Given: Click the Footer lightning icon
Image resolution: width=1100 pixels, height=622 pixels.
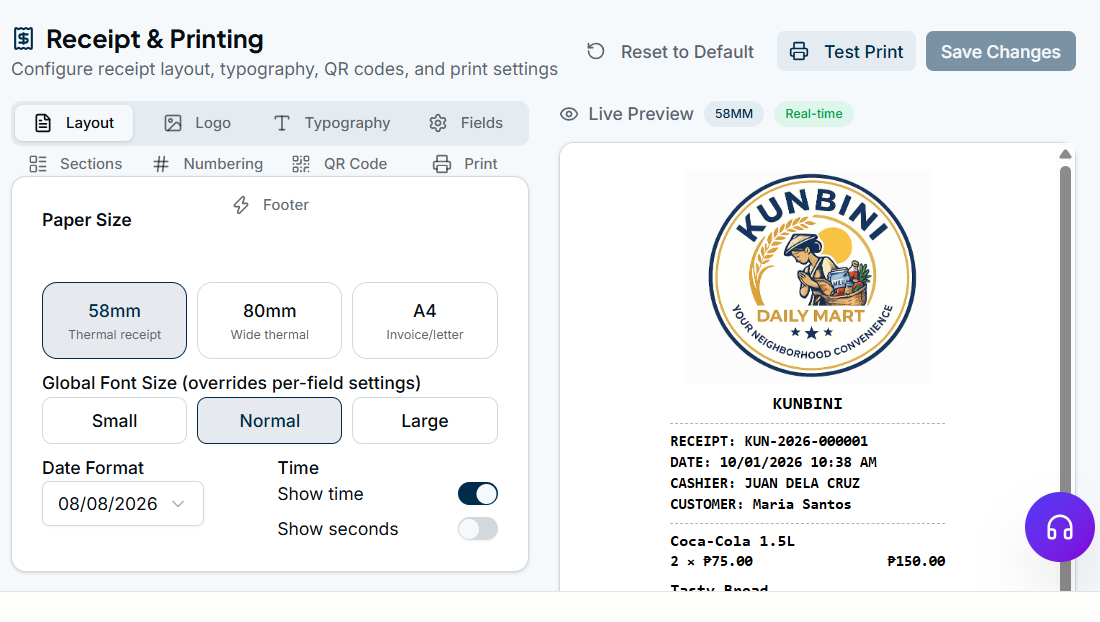Looking at the screenshot, I should point(241,205).
